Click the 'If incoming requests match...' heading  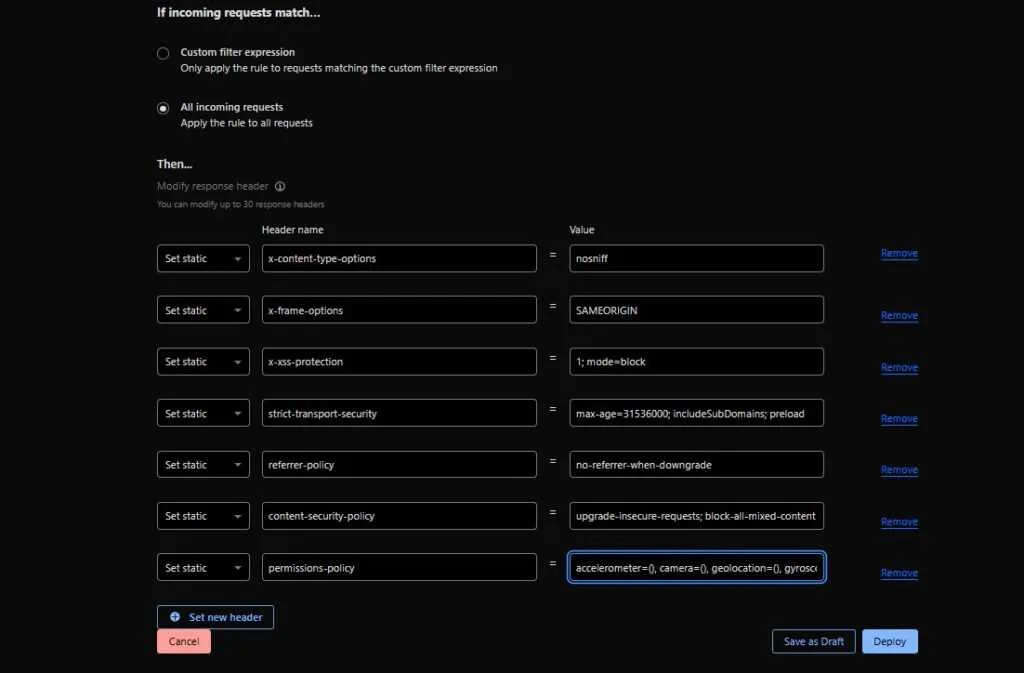(238, 12)
